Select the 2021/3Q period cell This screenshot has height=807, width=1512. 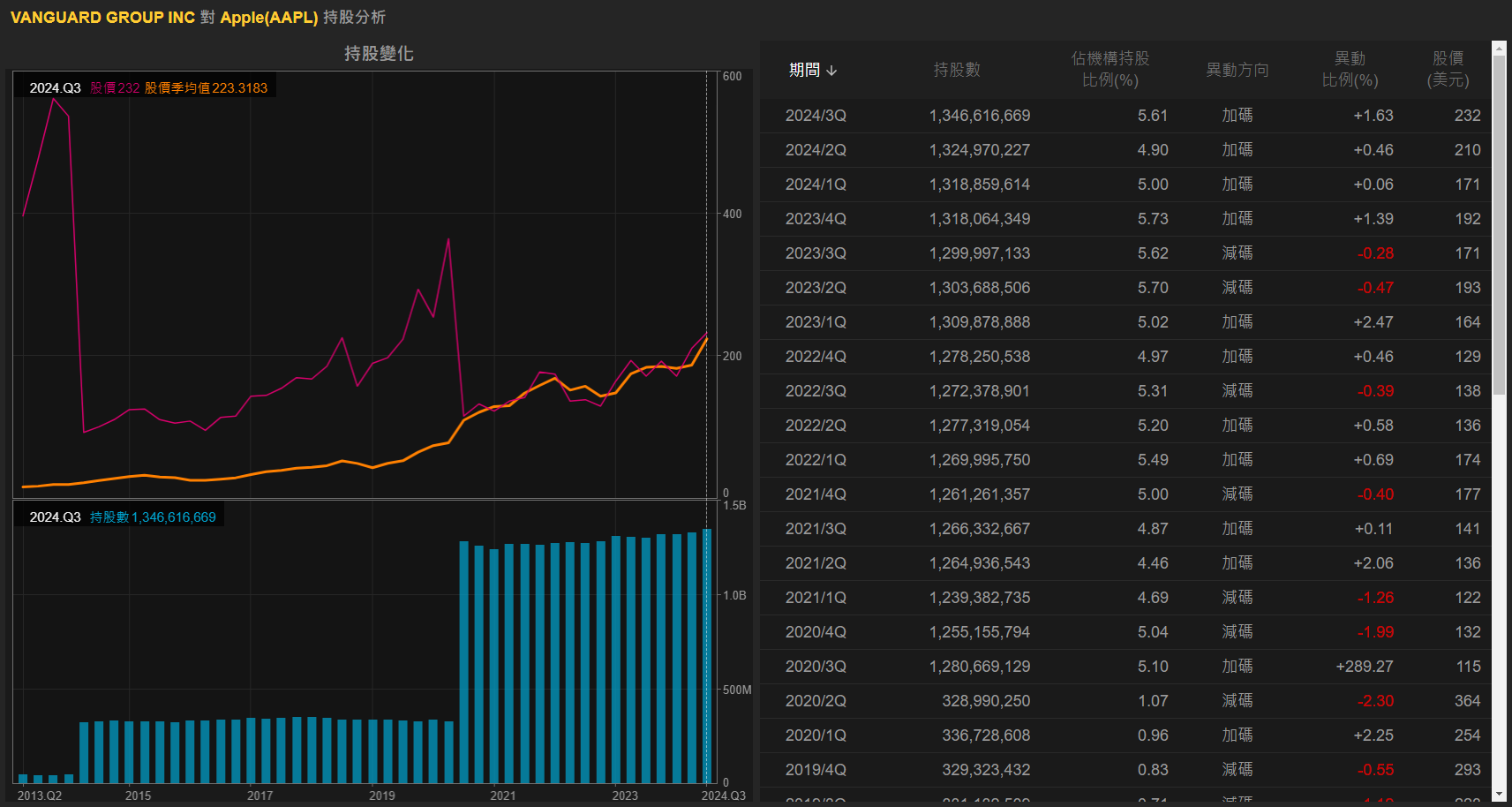coord(816,529)
